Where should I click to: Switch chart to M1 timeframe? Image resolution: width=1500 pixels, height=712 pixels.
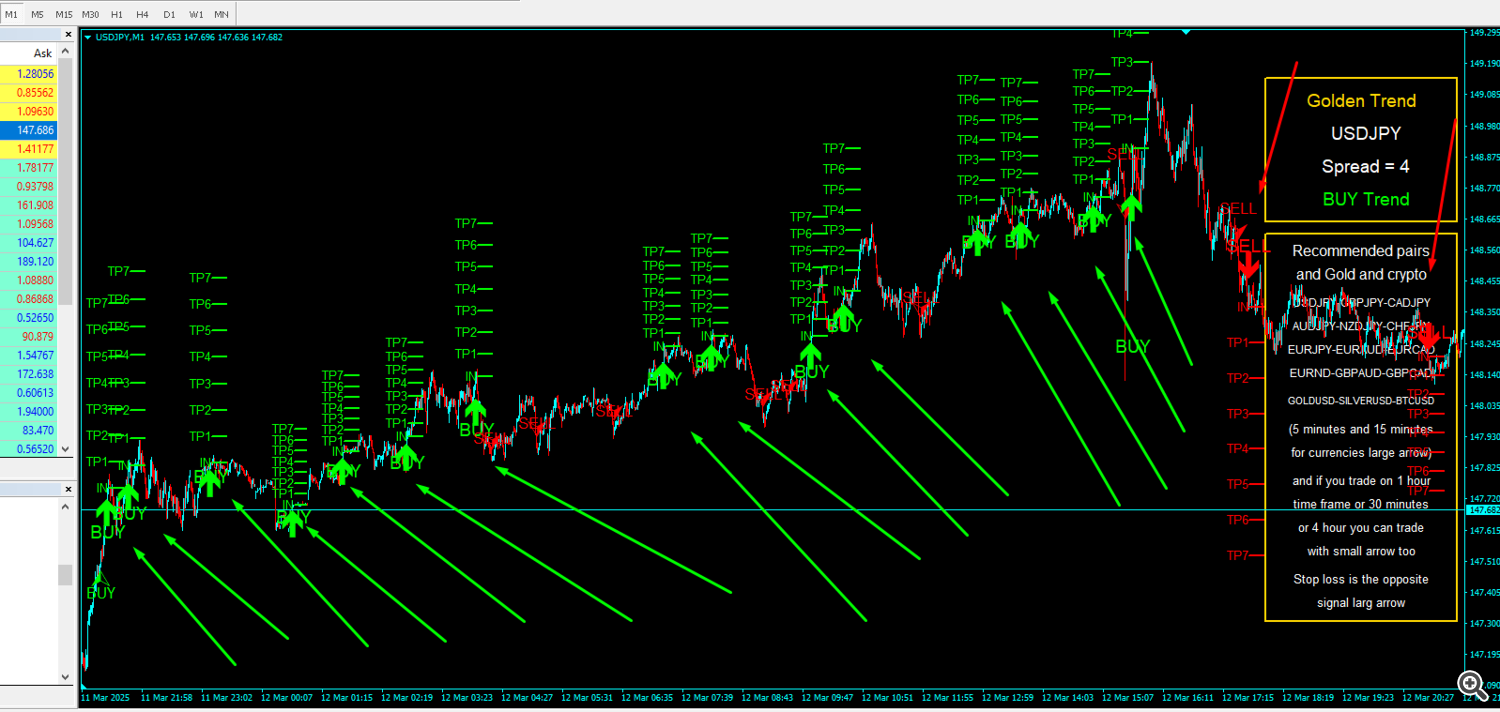(11, 14)
